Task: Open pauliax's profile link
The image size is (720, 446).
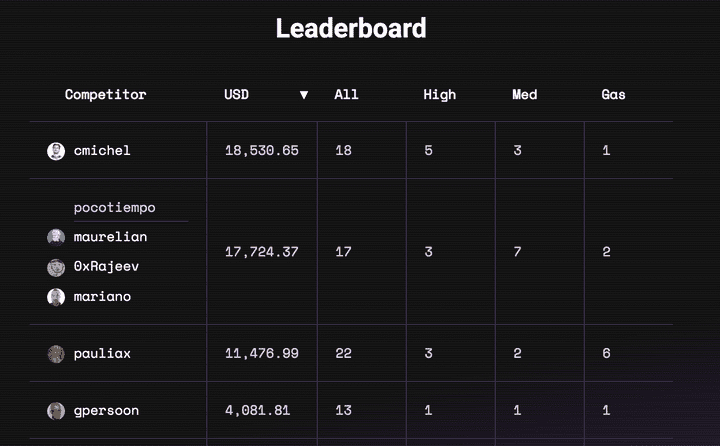Action: click(x=102, y=354)
